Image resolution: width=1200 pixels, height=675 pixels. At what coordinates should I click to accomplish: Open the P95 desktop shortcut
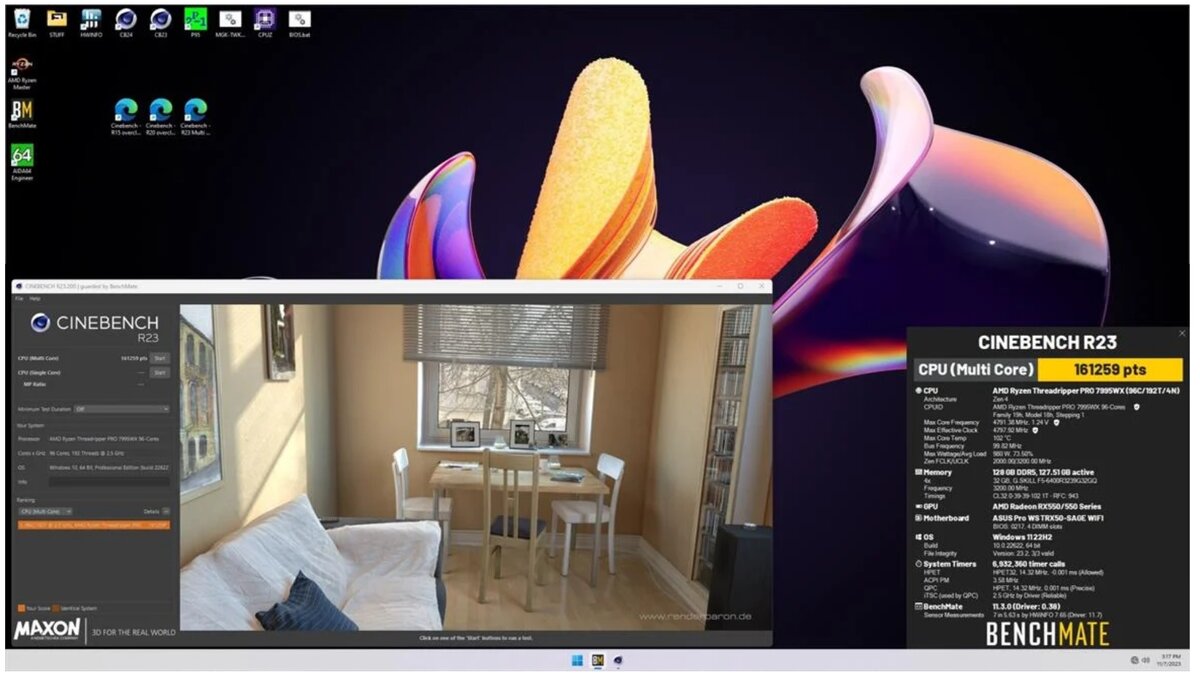(x=195, y=22)
